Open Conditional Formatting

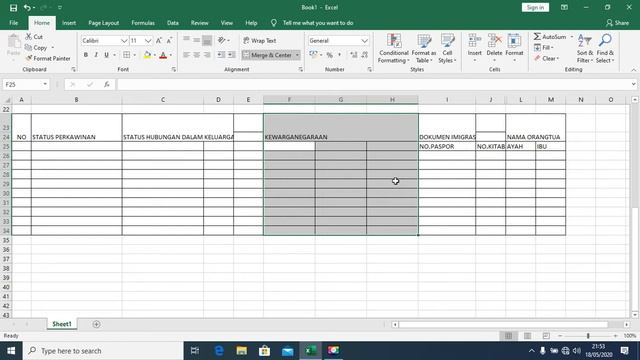[393, 49]
